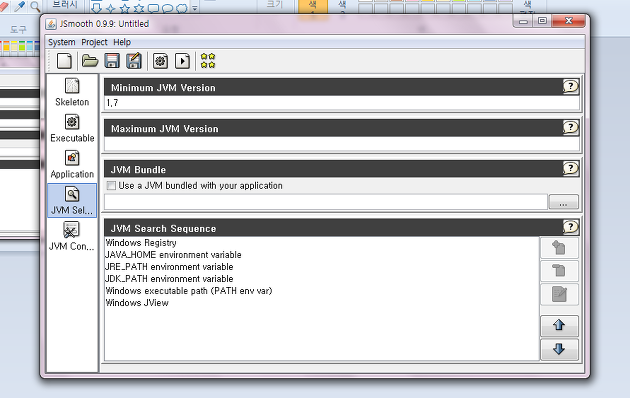Show help for JVM Search Sequence
630x398 pixels.
(570, 227)
